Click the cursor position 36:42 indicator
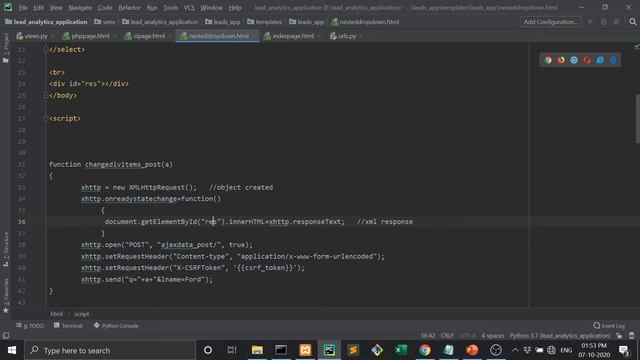This screenshot has height=360, width=640. click(x=427, y=336)
